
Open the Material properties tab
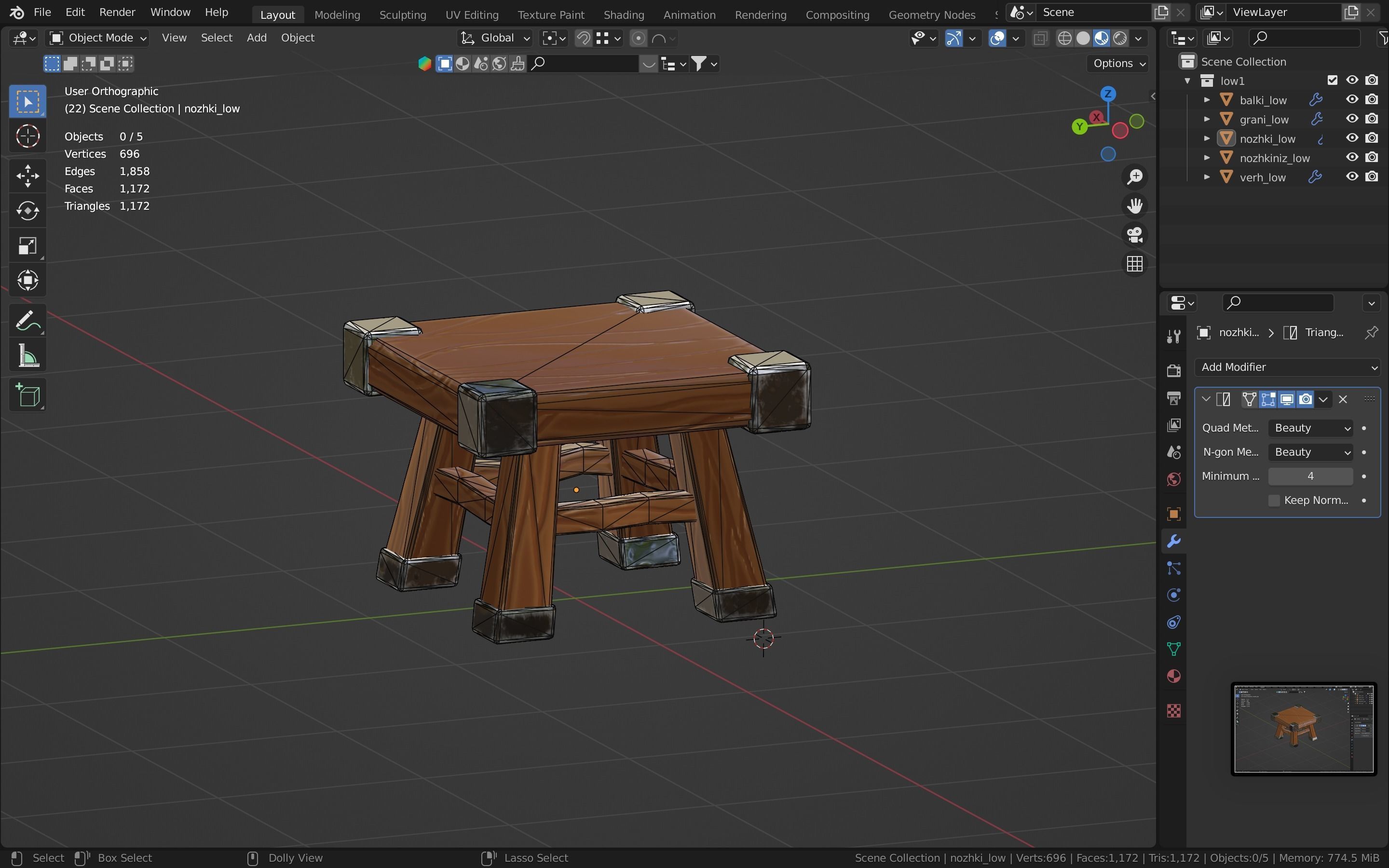[1174, 676]
